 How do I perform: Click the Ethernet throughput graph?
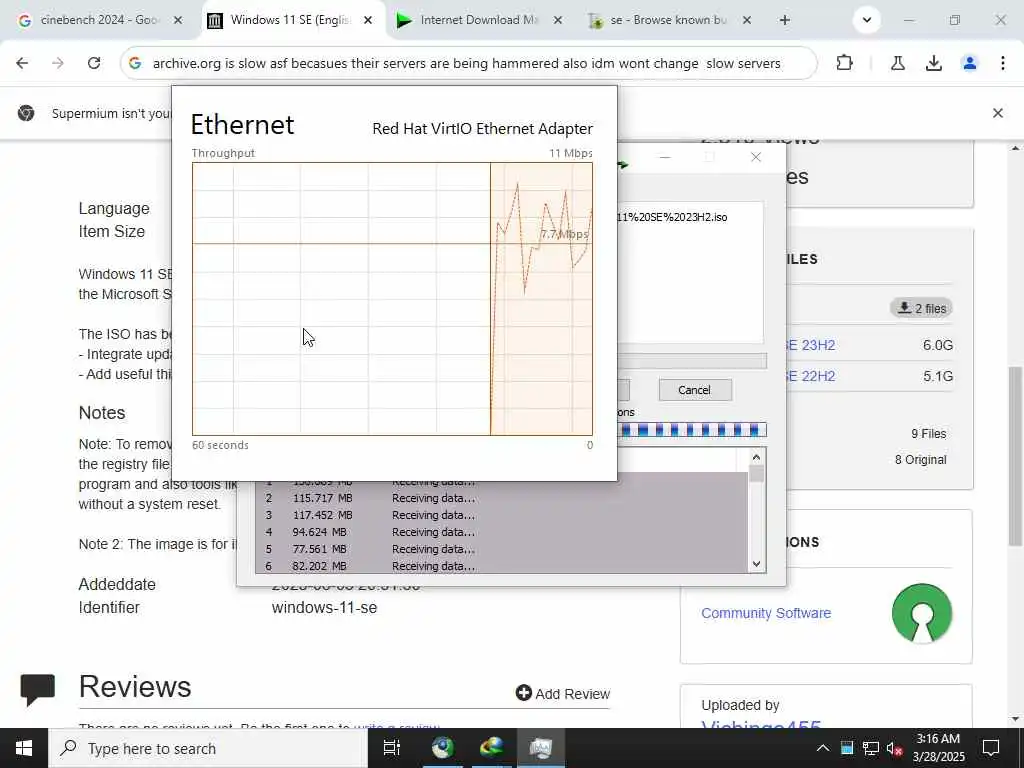pyautogui.click(x=392, y=298)
